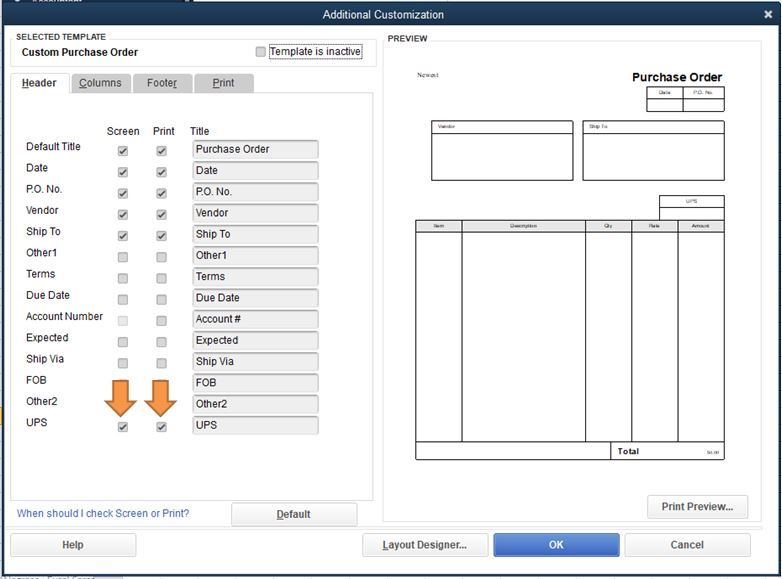This screenshot has height=579, width=782.
Task: Check Screen box for Ship Via
Action: coord(123,363)
